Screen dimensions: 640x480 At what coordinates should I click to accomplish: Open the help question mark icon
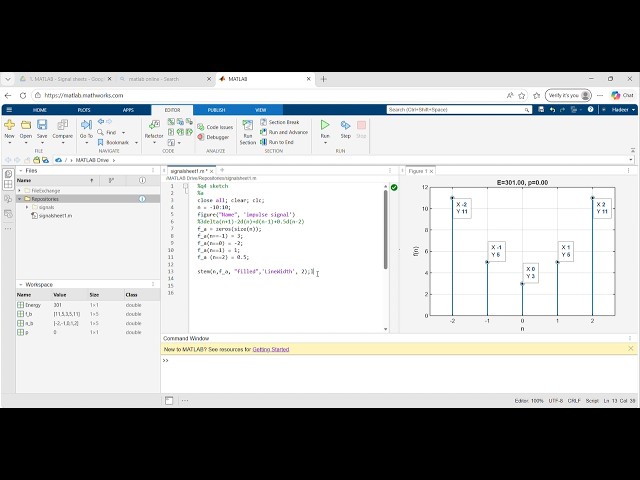pyautogui.click(x=590, y=110)
